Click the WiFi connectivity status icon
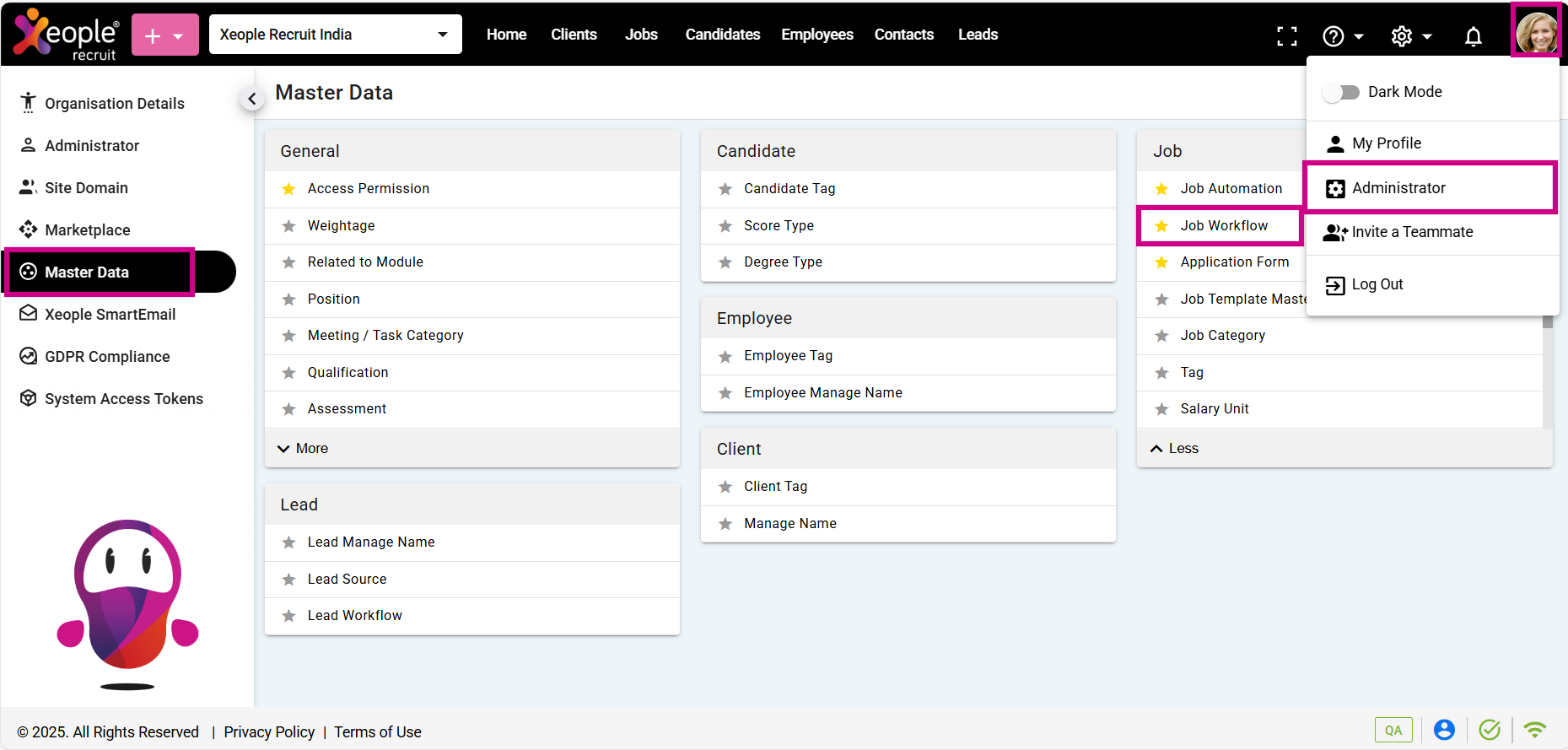 (1534, 730)
